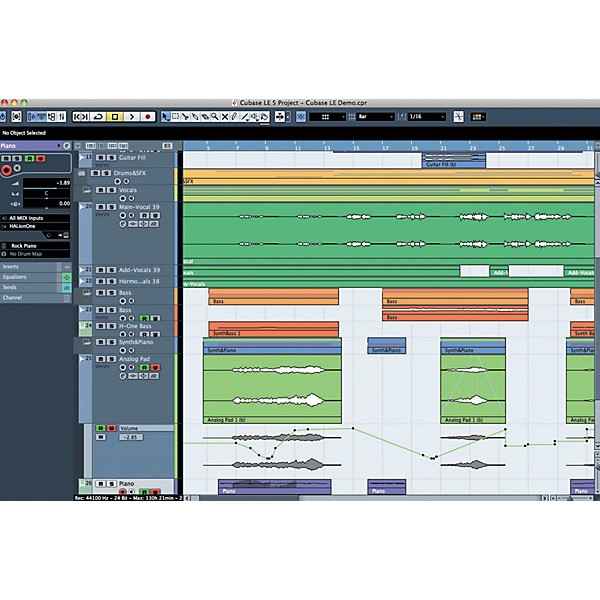The width and height of the screenshot is (600, 600).
Task: Open the color selector palette icon
Action: tap(478, 117)
